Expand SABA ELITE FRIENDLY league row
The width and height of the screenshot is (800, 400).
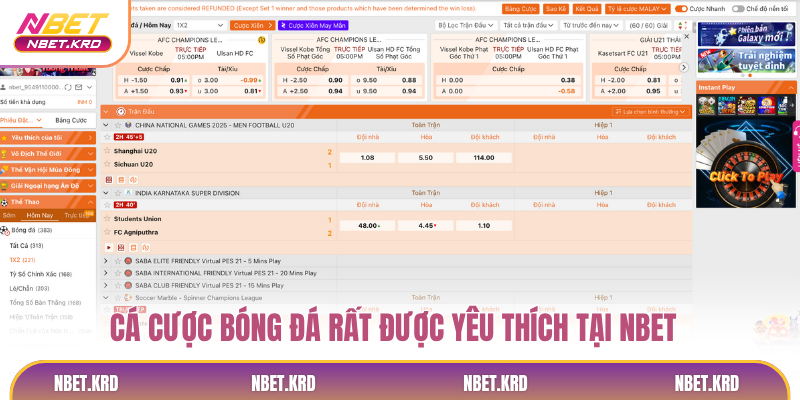pos(106,261)
